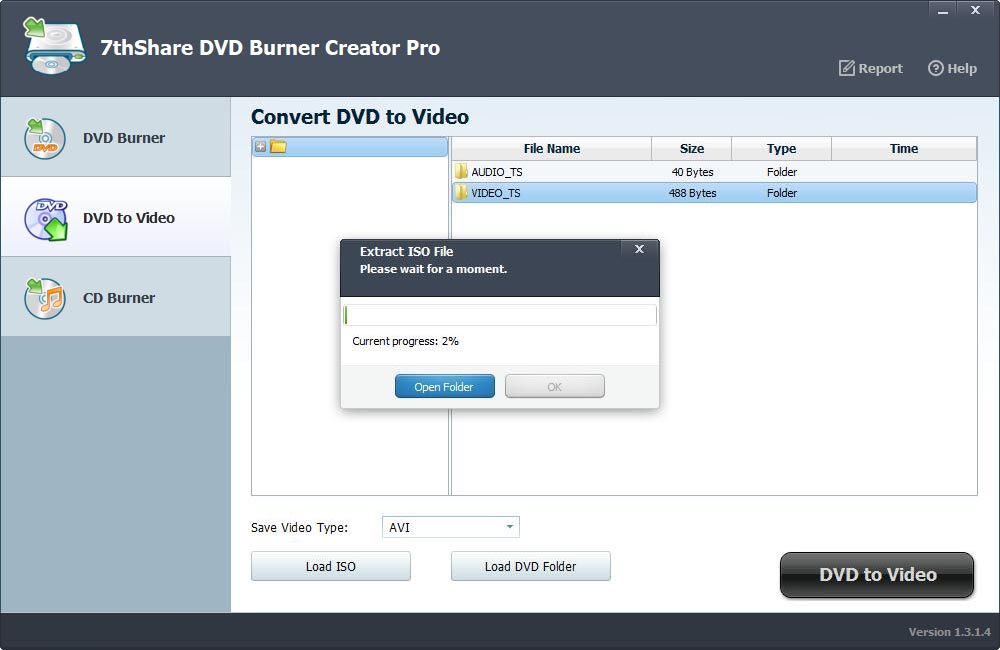Click the Please wait for a moment text
1000x650 pixels.
pos(434,269)
